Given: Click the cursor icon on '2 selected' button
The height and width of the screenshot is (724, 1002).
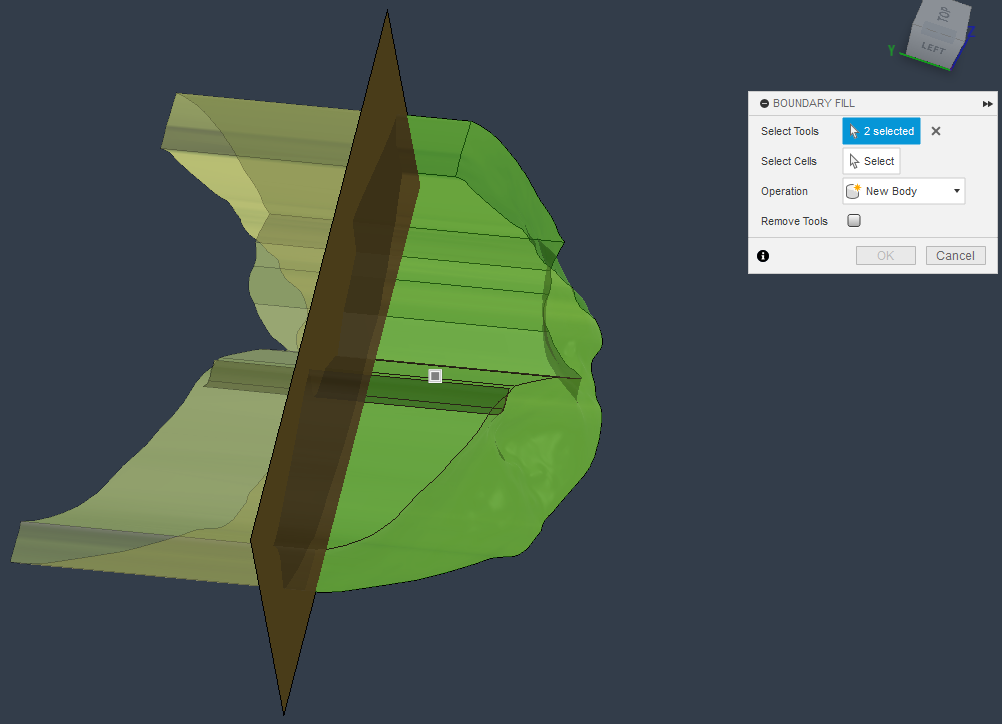Looking at the screenshot, I should point(855,131).
